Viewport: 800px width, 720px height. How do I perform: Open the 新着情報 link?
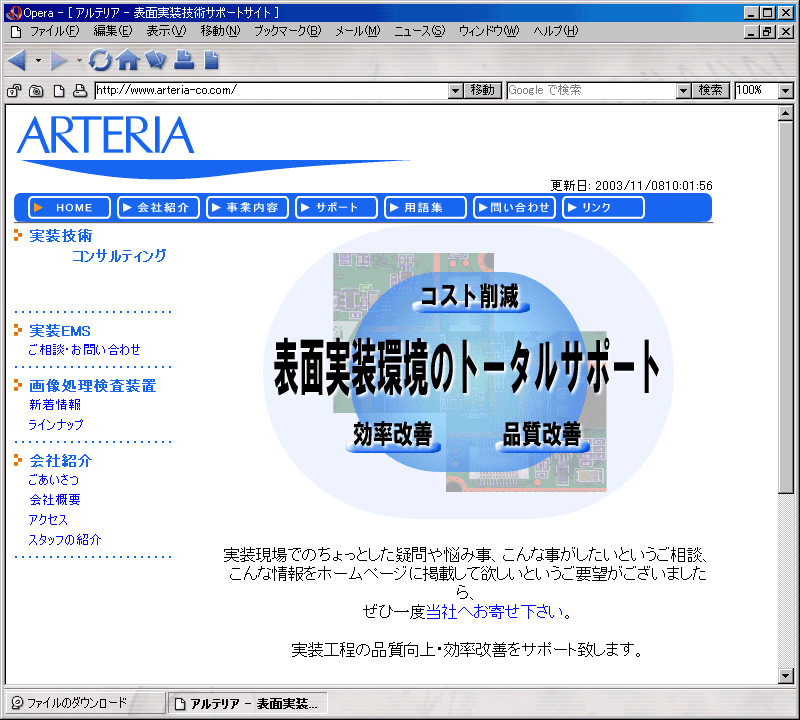pos(55,405)
